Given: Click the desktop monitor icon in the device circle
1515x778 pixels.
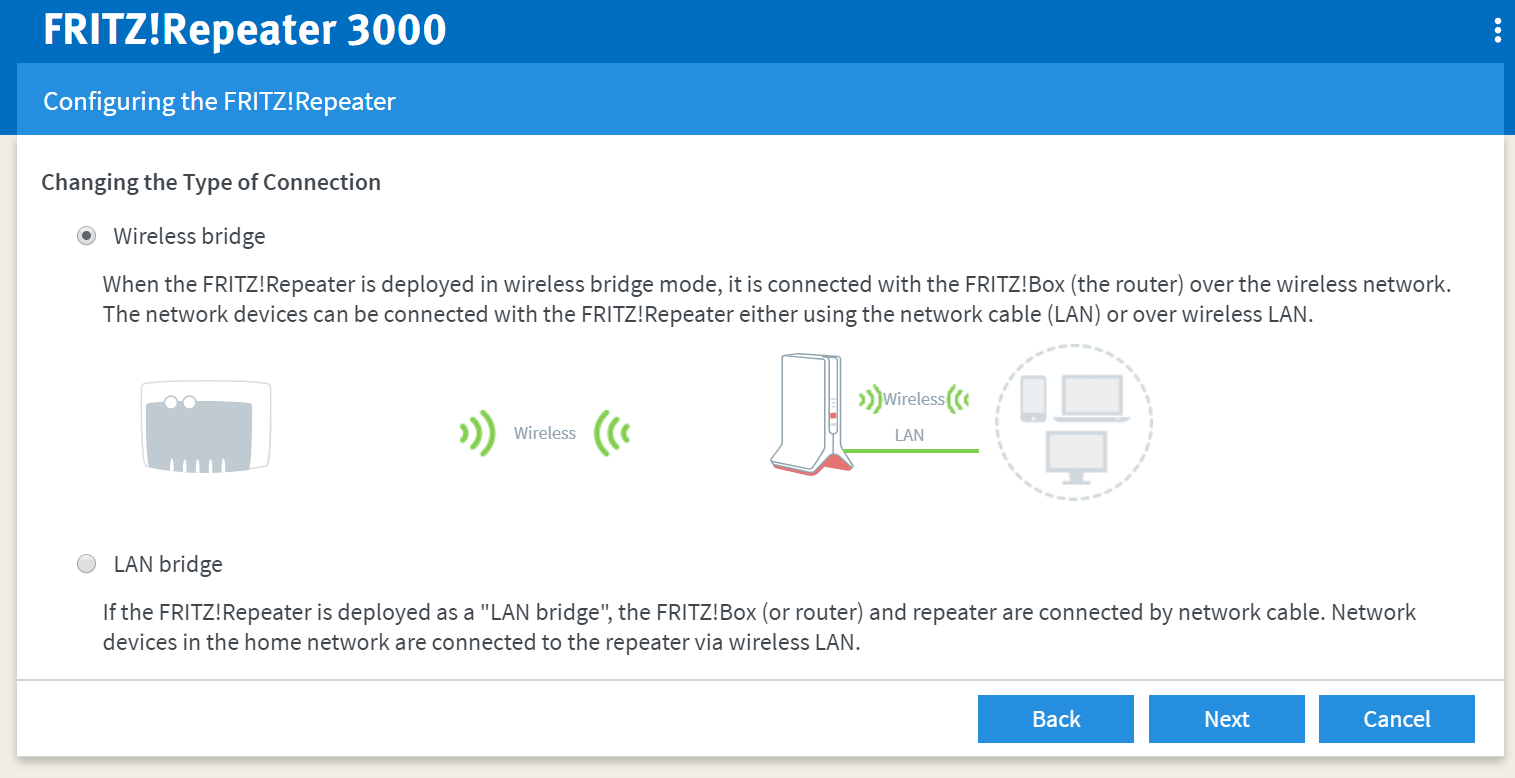Looking at the screenshot, I should pyautogui.click(x=1075, y=458).
